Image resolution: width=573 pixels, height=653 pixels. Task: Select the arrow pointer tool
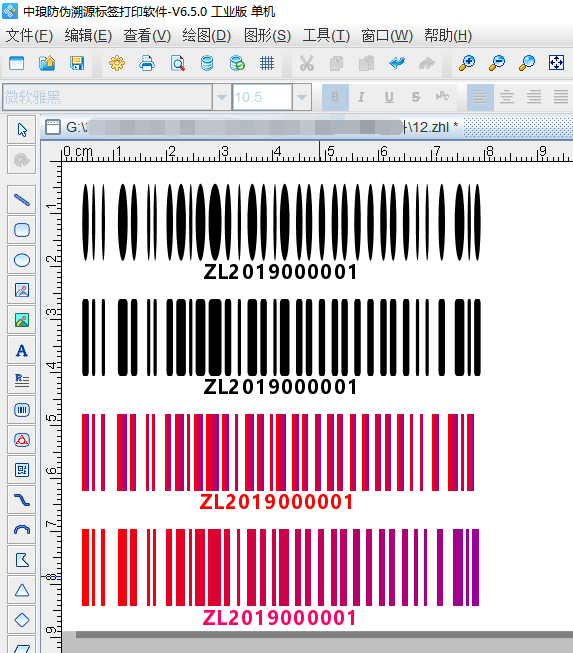22,130
